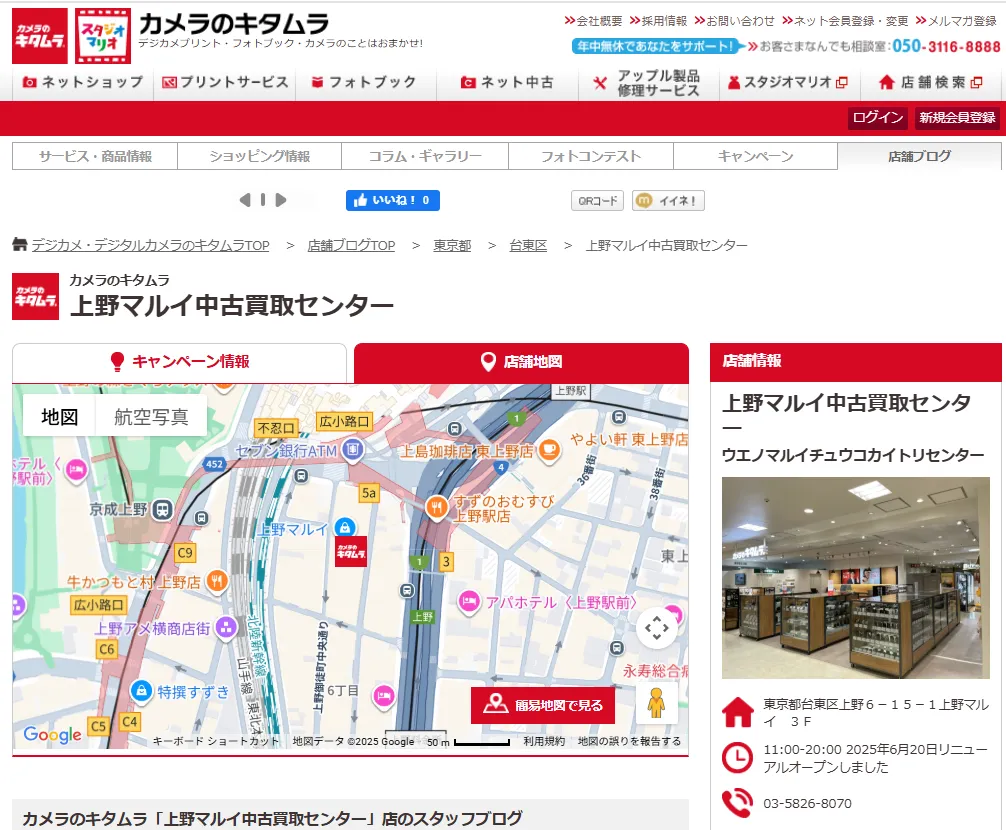Viewport: 1006px width, 830px height.
Task: Go to 東京都 breadcrumb link
Action: 452,245
